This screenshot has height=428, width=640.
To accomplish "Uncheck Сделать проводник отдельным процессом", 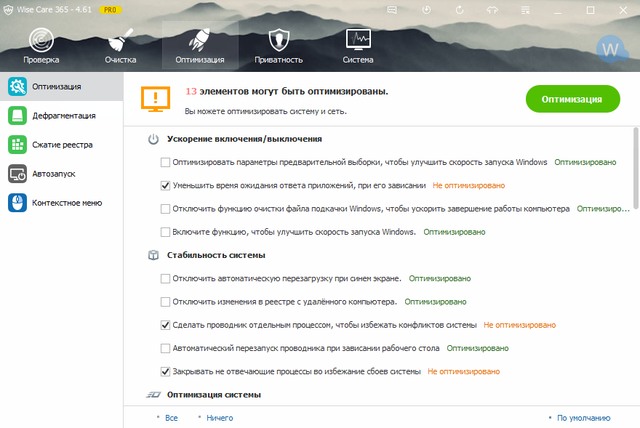I will [165, 325].
